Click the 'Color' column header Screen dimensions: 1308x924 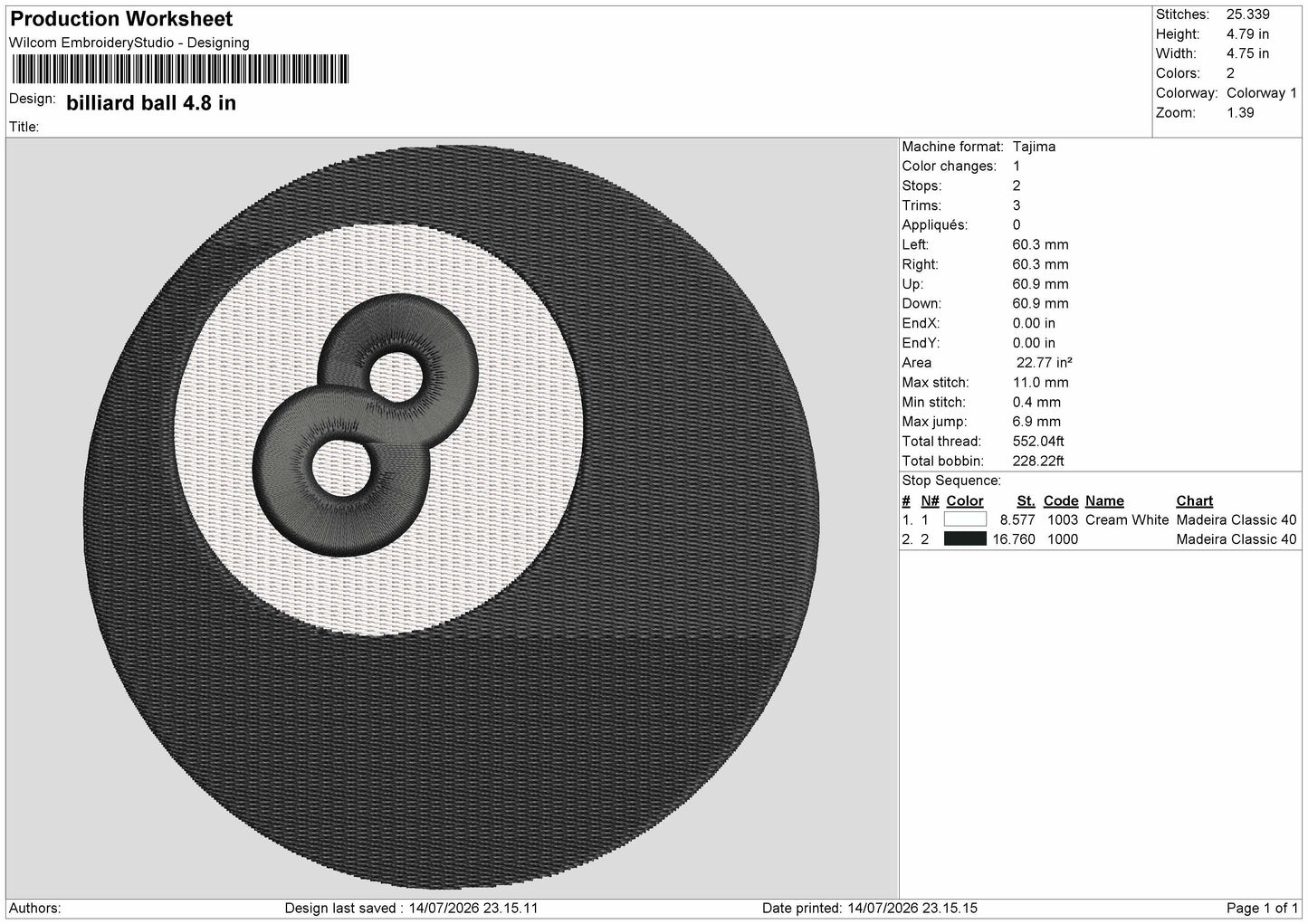[965, 500]
